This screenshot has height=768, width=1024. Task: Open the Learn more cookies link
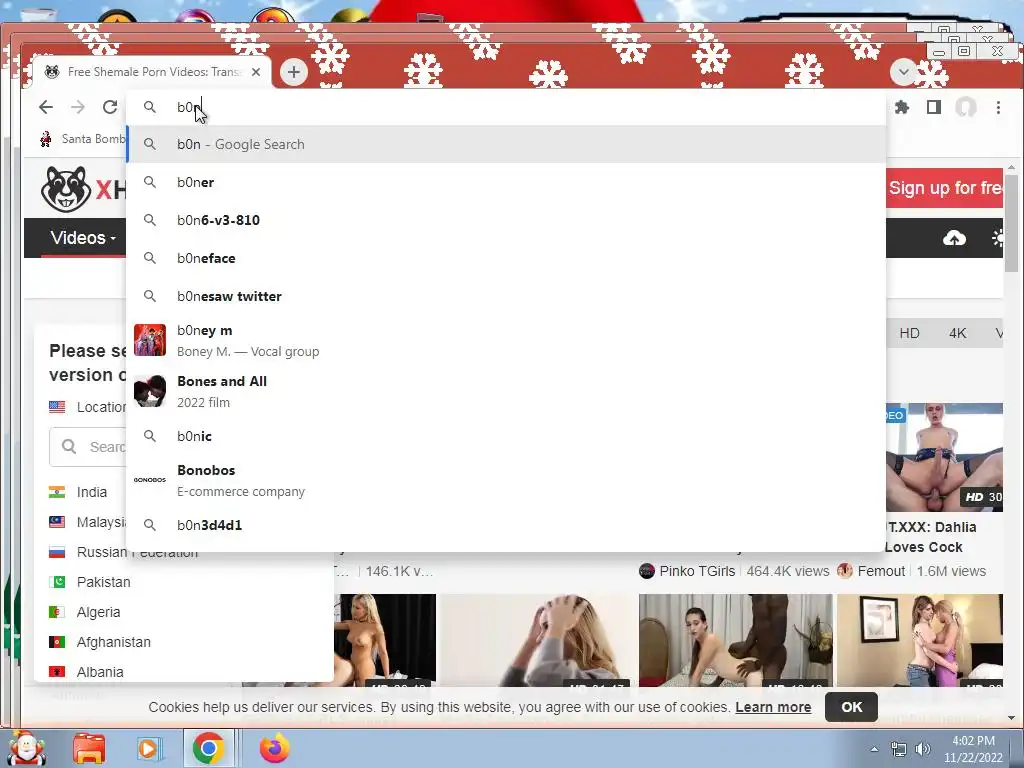pos(773,707)
